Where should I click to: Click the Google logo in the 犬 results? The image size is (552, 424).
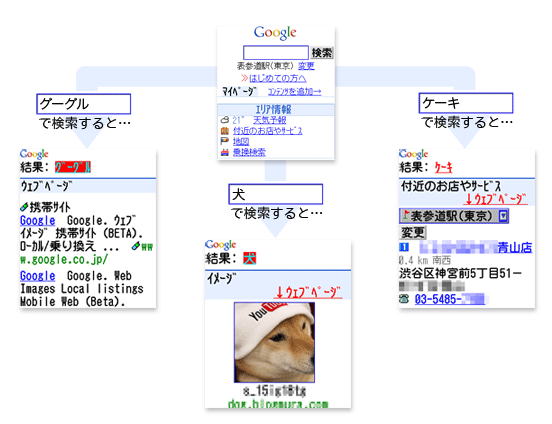tap(220, 245)
